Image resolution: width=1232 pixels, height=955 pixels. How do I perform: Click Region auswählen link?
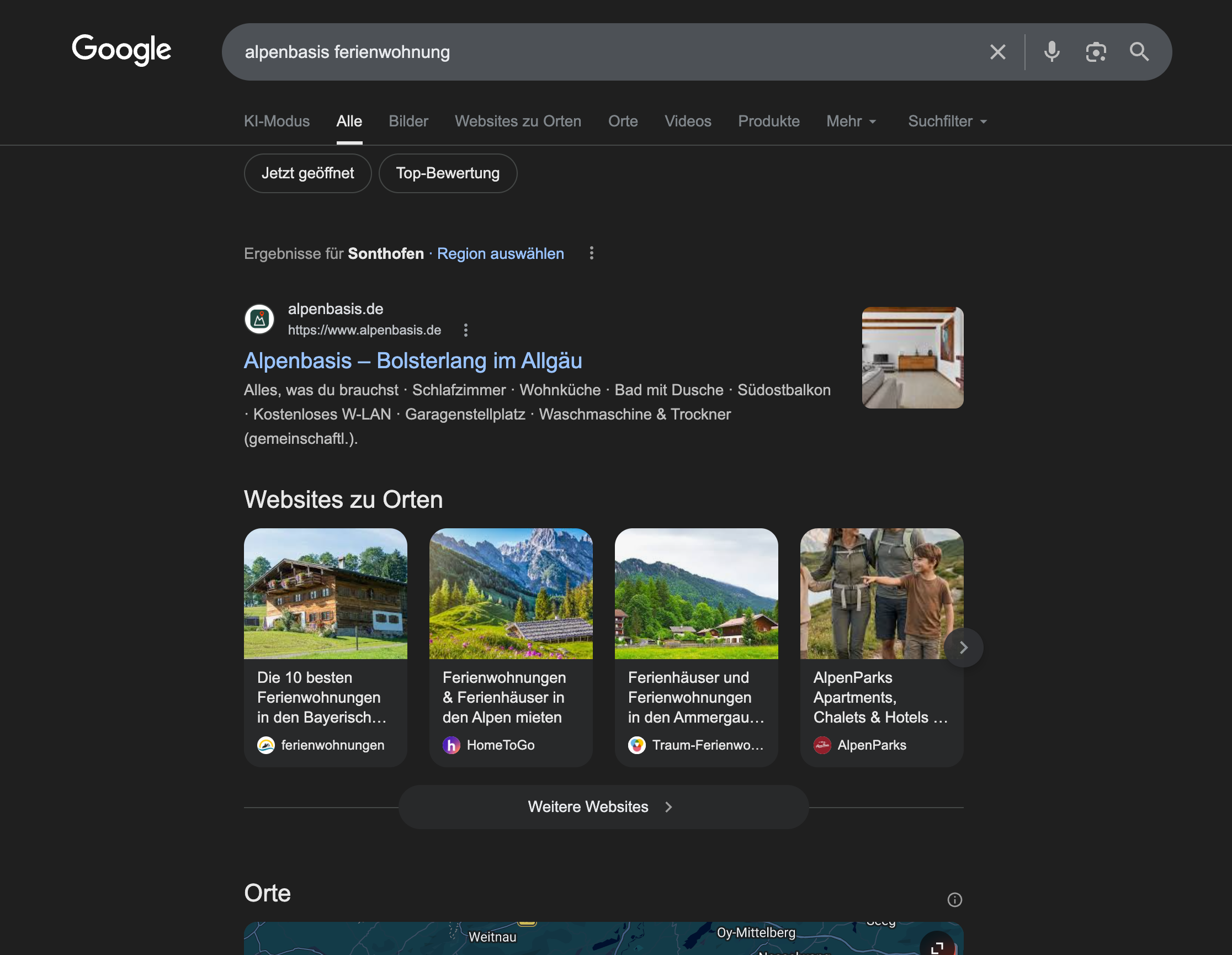pyautogui.click(x=500, y=254)
